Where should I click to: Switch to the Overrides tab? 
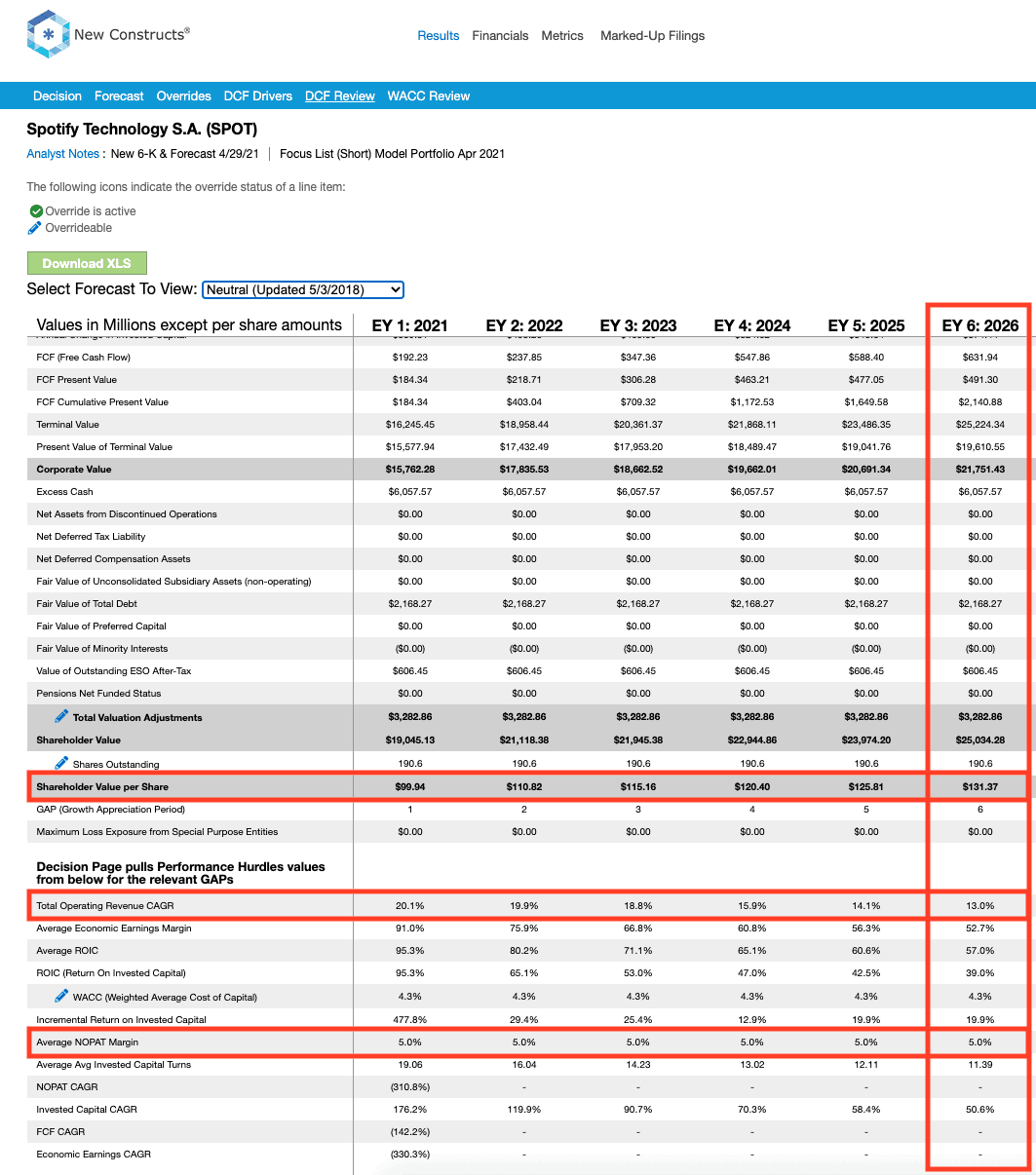click(184, 96)
